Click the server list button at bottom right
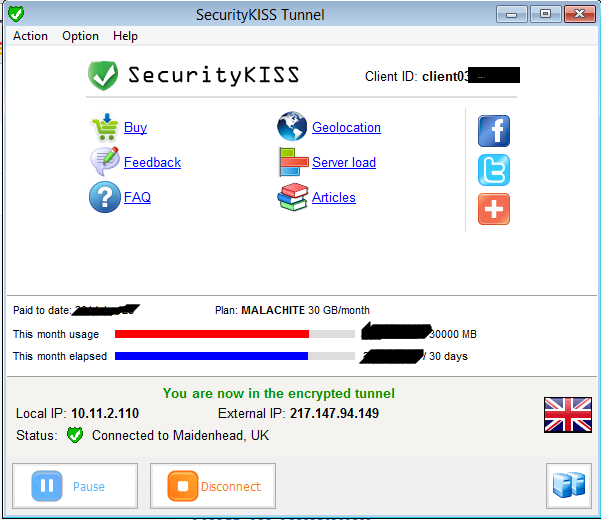Image resolution: width=601 pixels, height=520 pixels. [569, 486]
